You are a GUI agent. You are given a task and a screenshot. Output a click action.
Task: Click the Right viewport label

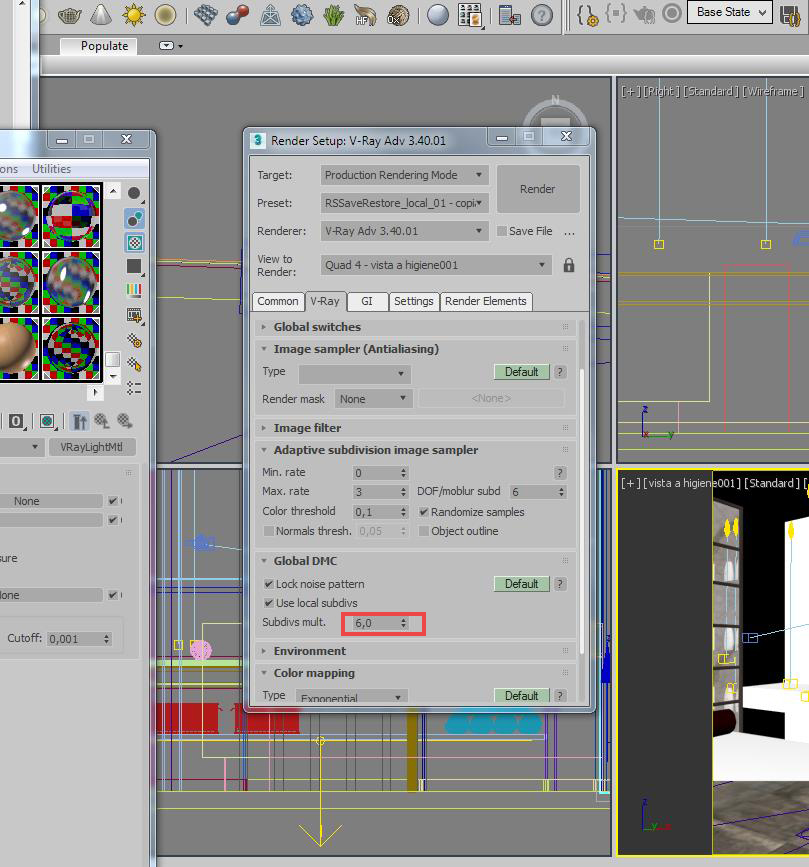(x=660, y=91)
